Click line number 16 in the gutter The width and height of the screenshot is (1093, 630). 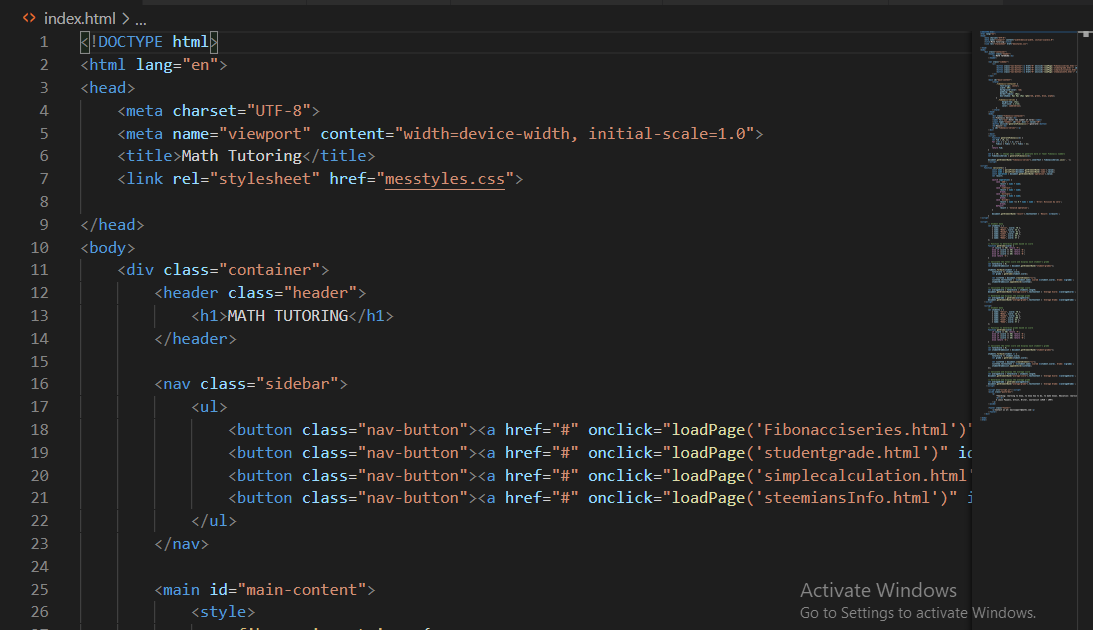40,384
